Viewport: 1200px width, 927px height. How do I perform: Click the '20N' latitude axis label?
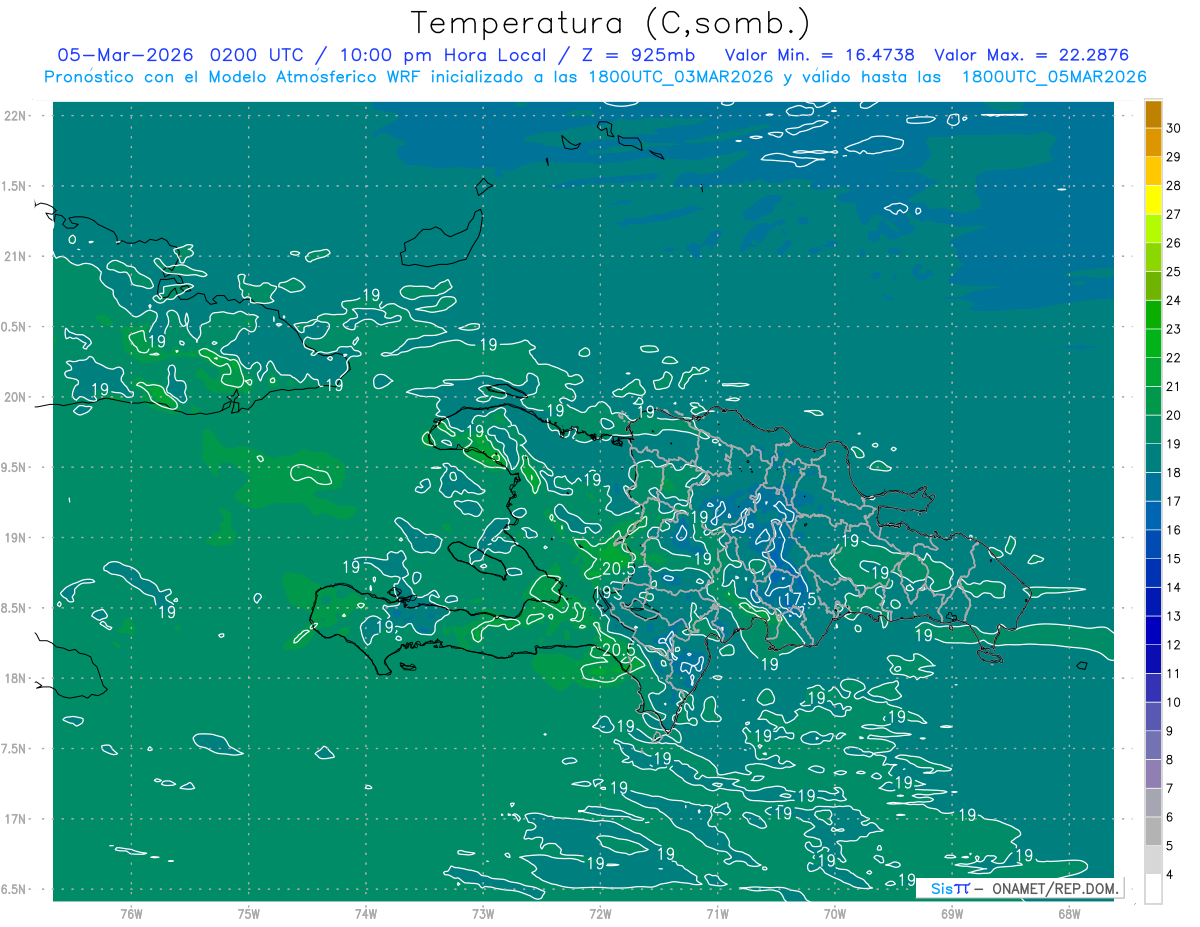pos(16,398)
